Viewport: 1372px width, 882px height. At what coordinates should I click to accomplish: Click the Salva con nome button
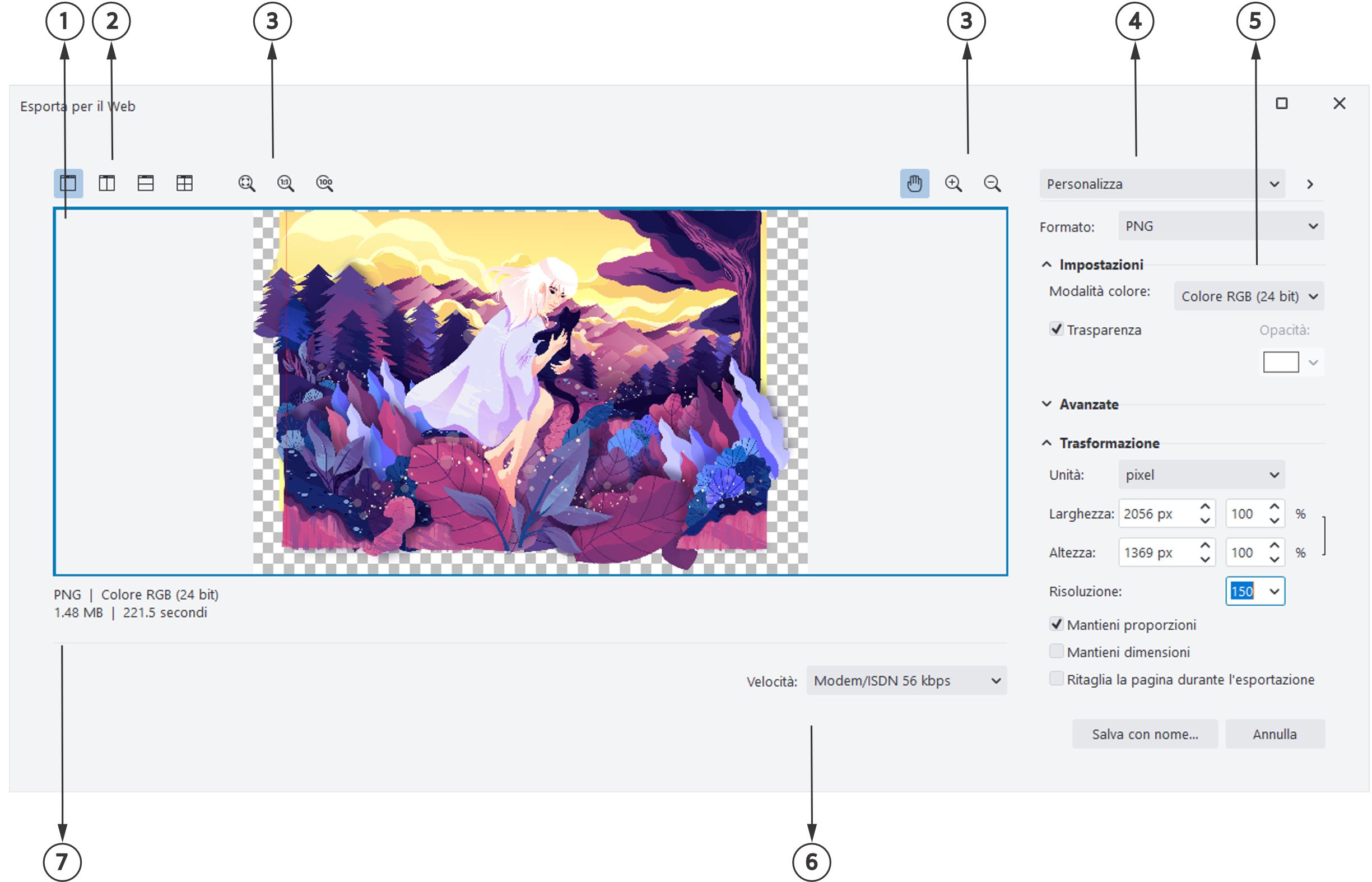[1145, 734]
